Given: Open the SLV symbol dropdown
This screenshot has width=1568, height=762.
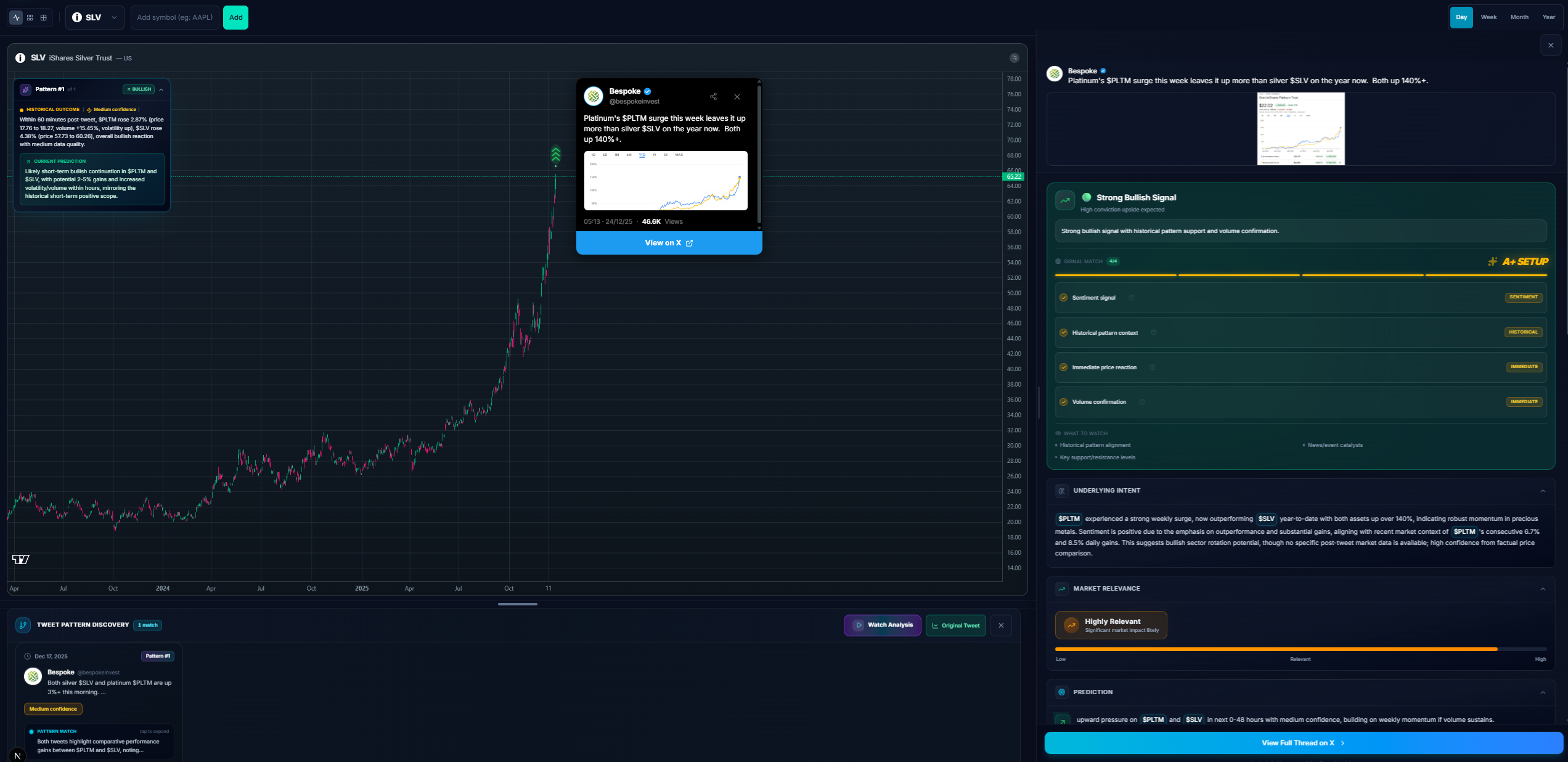Looking at the screenshot, I should 95,17.
